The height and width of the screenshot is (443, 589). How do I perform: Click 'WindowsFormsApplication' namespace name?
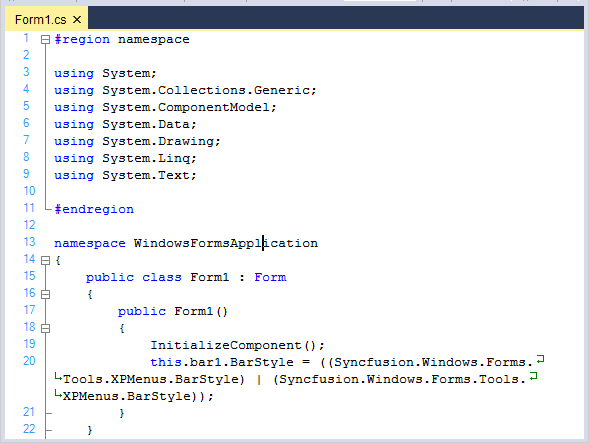[226, 243]
